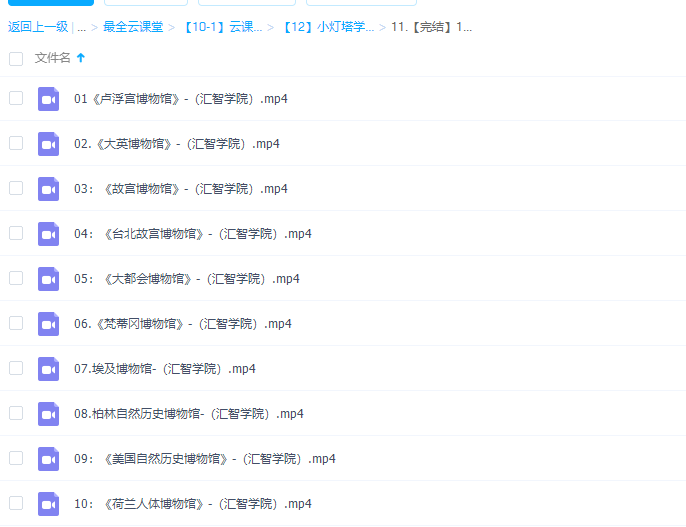Go to 最全云课堂 breadcrumb folder
This screenshot has height=527, width=686.
click(134, 27)
